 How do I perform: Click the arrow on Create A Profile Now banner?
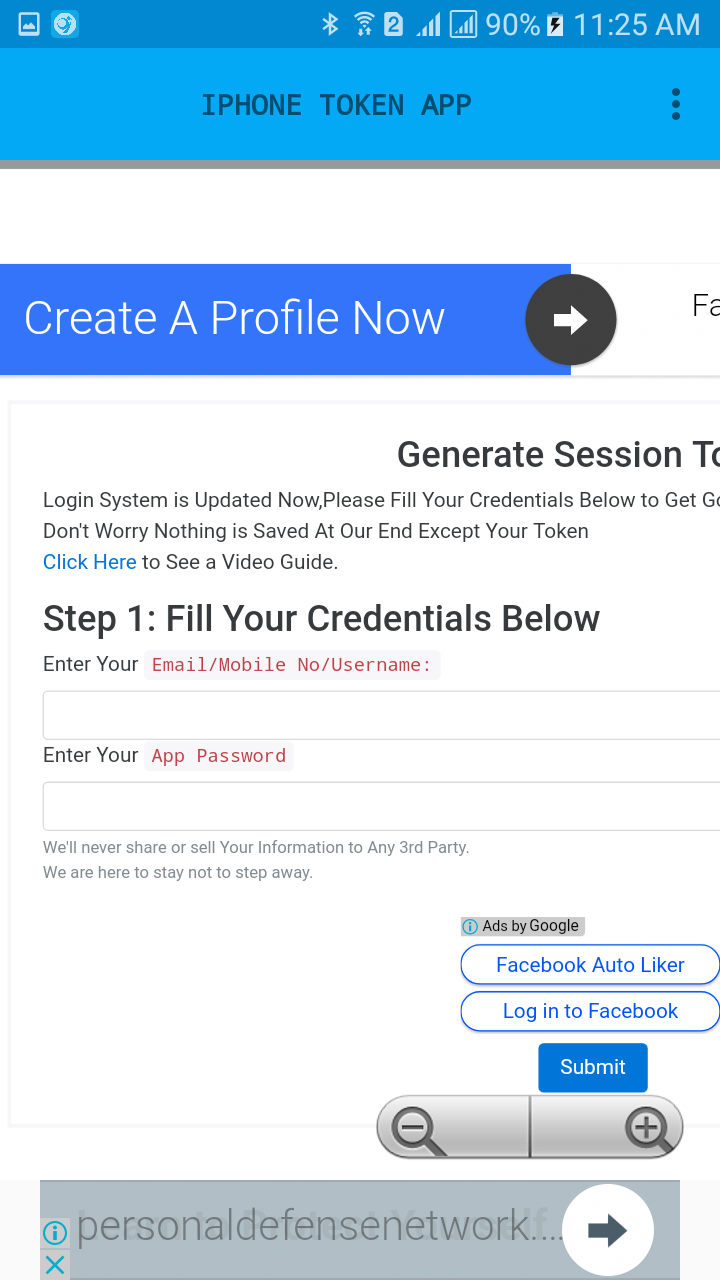point(570,319)
